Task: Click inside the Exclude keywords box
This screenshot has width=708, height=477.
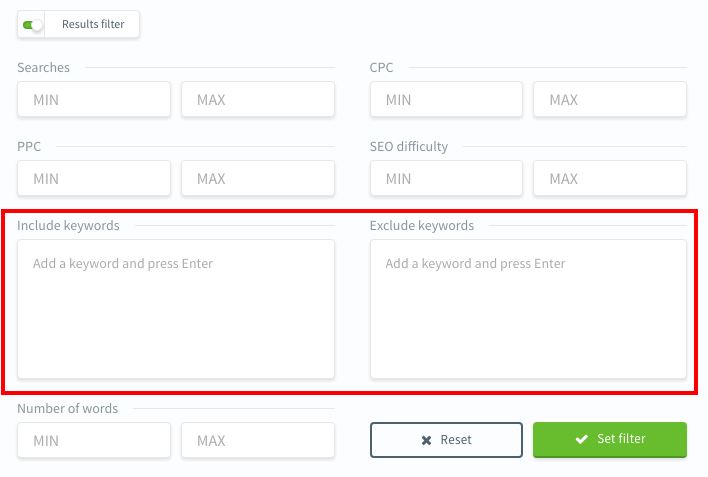Action: 528,309
